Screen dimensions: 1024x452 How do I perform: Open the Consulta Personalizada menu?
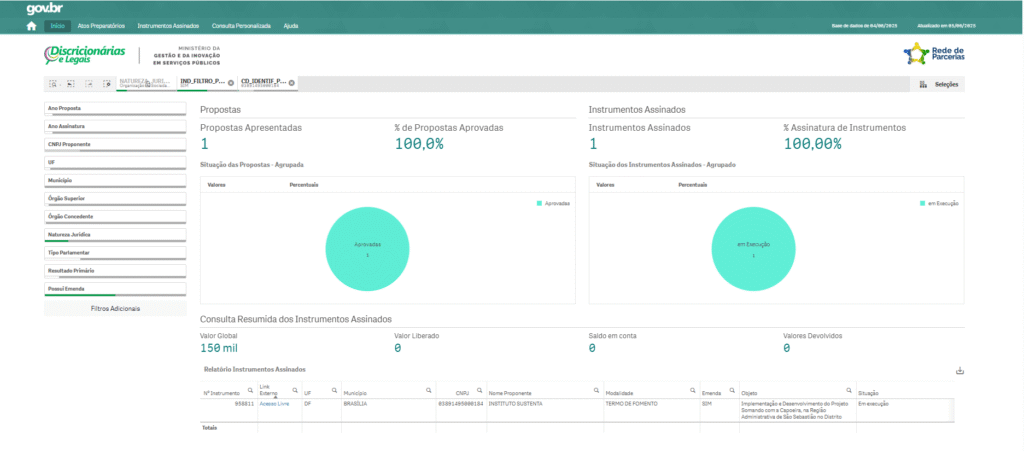pyautogui.click(x=241, y=26)
